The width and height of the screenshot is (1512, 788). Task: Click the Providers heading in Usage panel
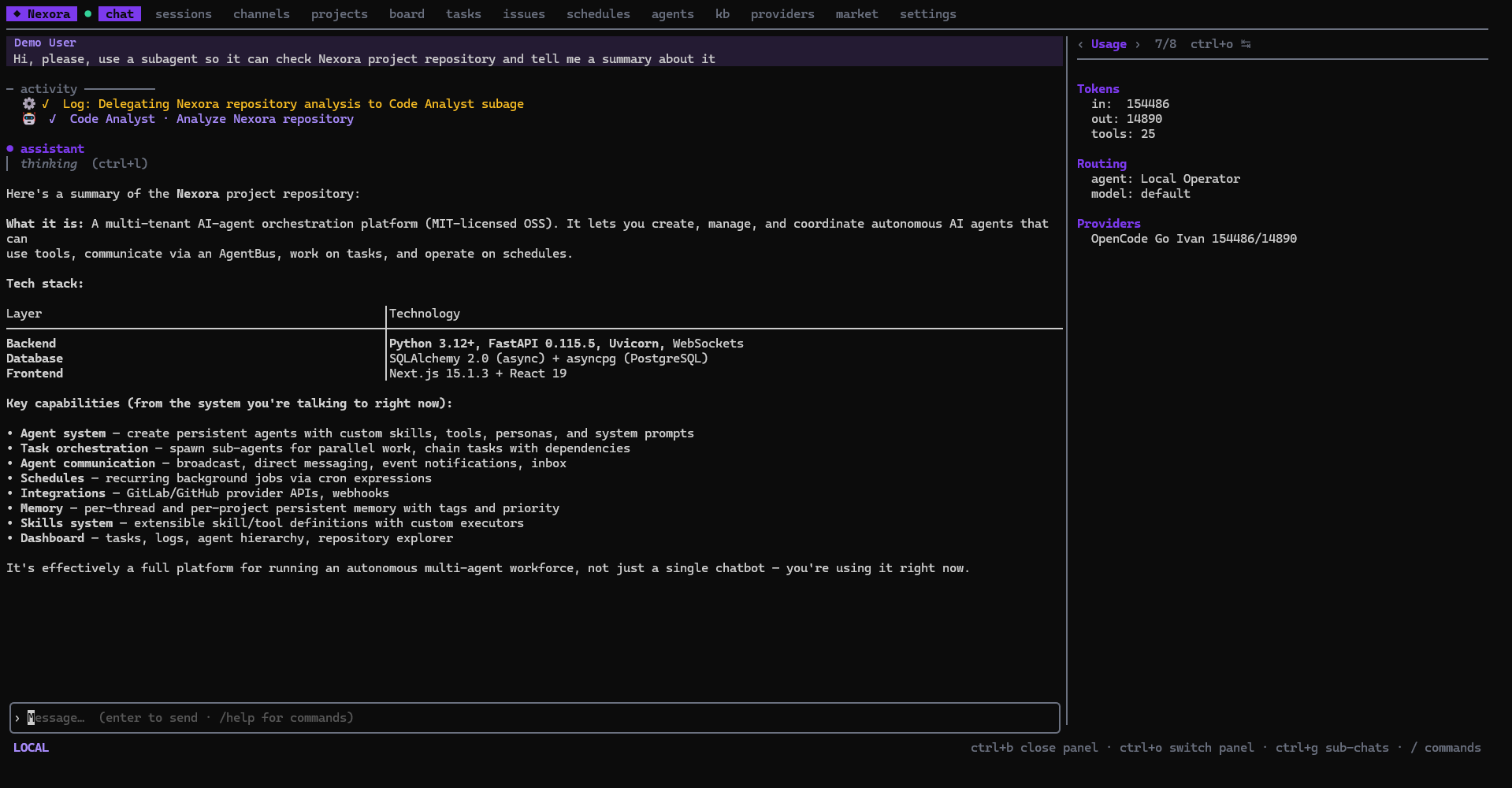[x=1109, y=224]
